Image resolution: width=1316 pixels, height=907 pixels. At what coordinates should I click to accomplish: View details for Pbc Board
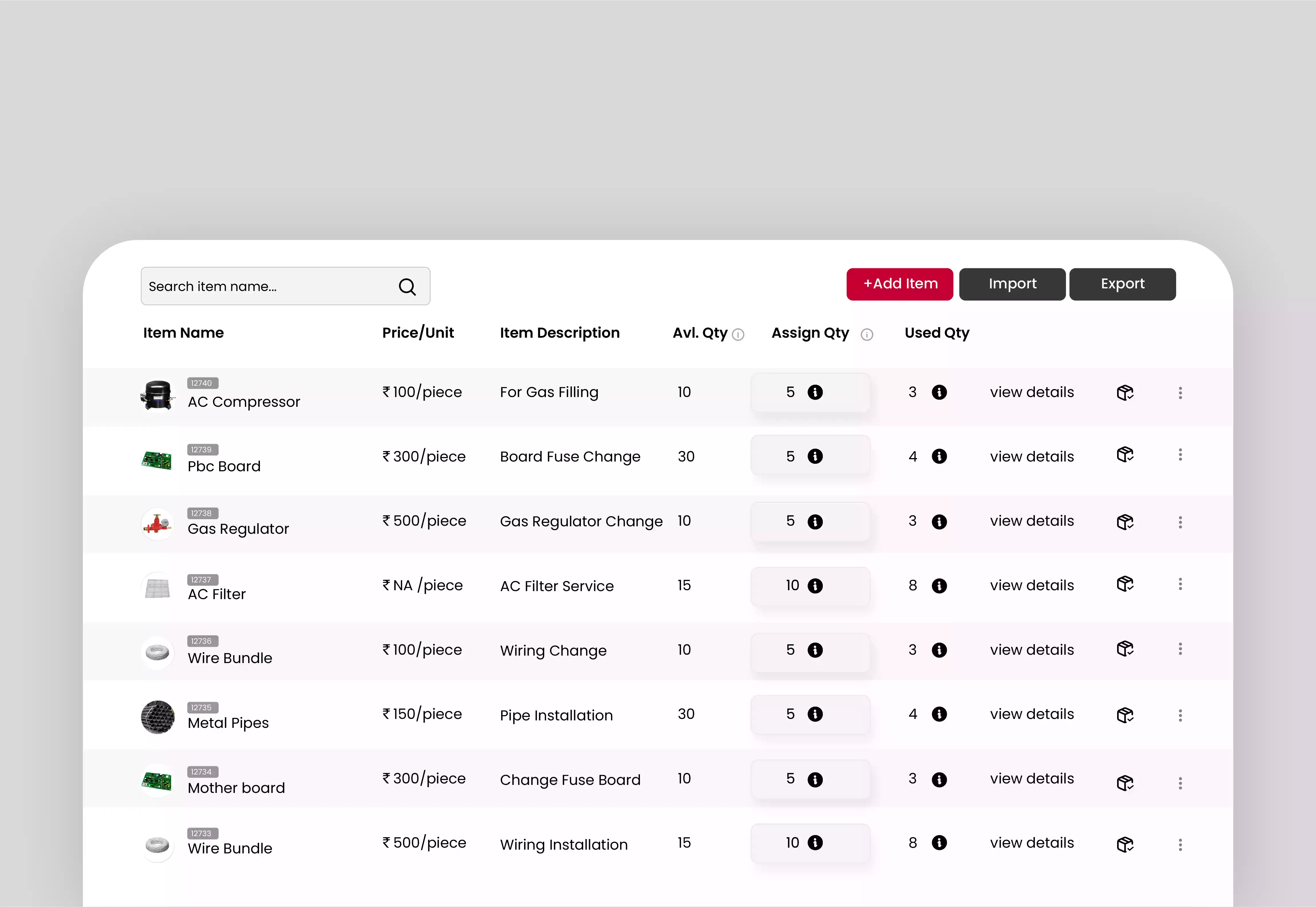coord(1032,456)
